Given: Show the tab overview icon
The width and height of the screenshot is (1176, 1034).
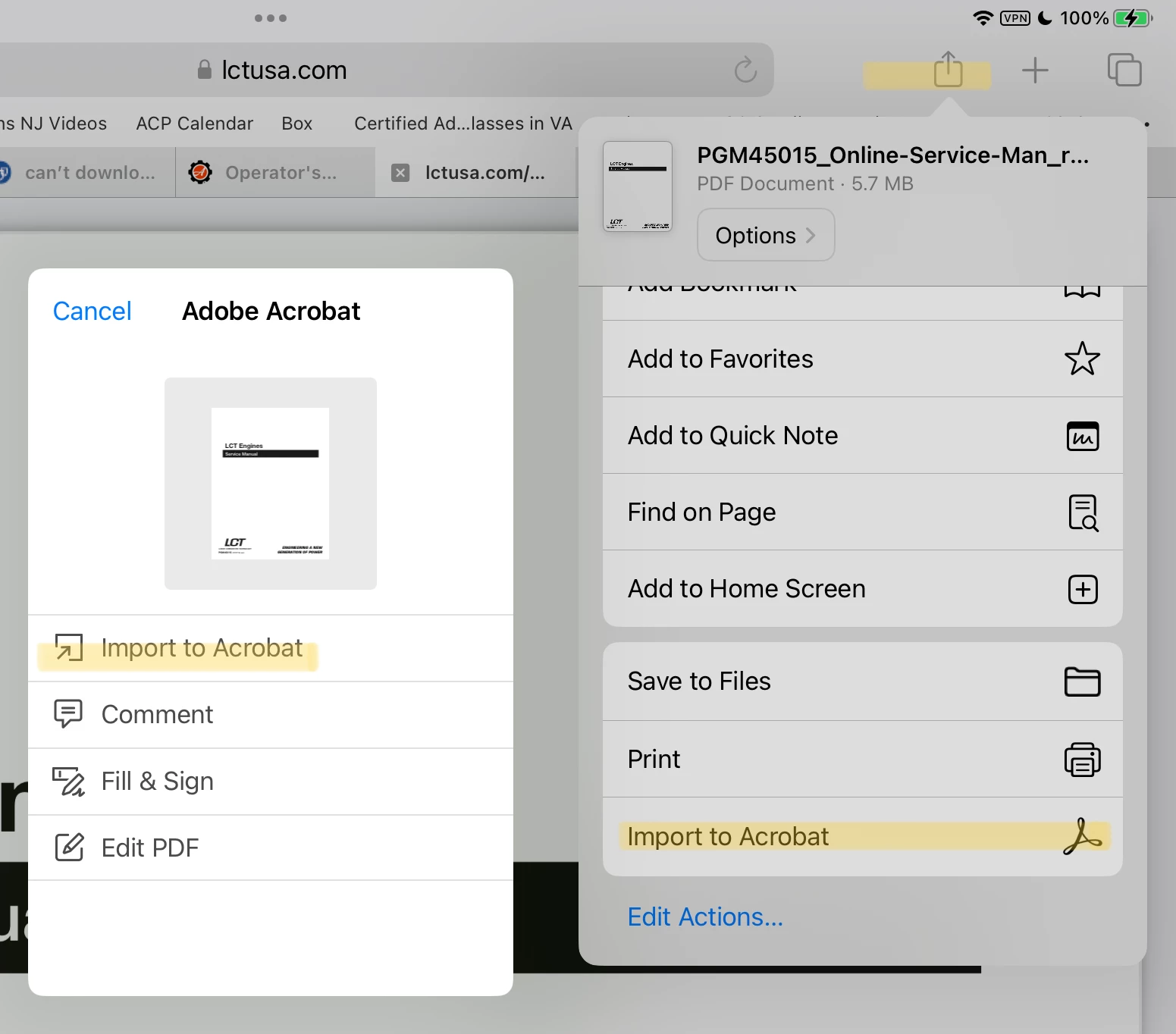Looking at the screenshot, I should click(x=1124, y=70).
